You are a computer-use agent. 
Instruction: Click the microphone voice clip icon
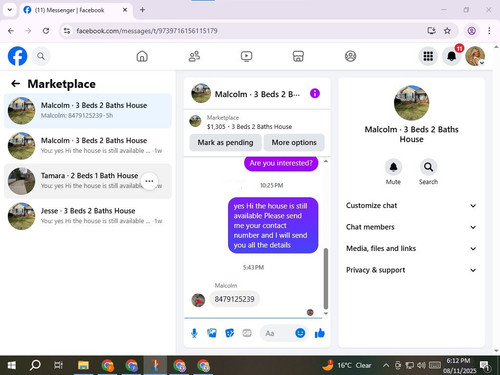point(194,333)
